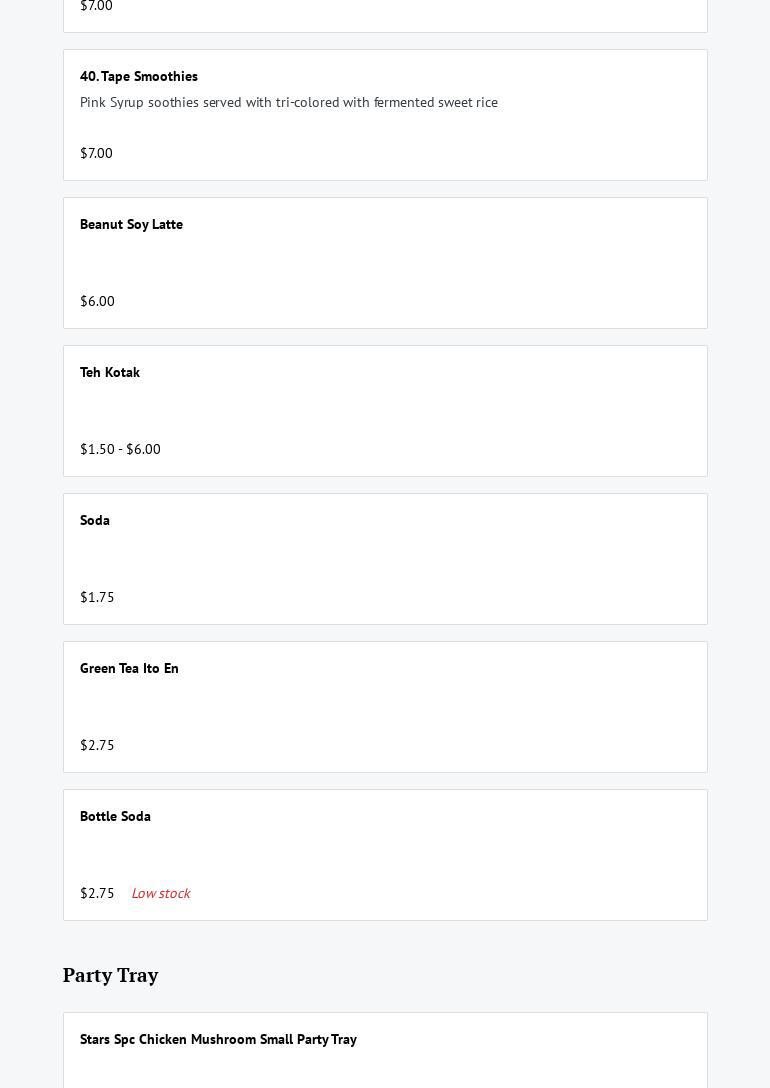
Task: Select the Bottle Soda item name
Action: point(115,816)
